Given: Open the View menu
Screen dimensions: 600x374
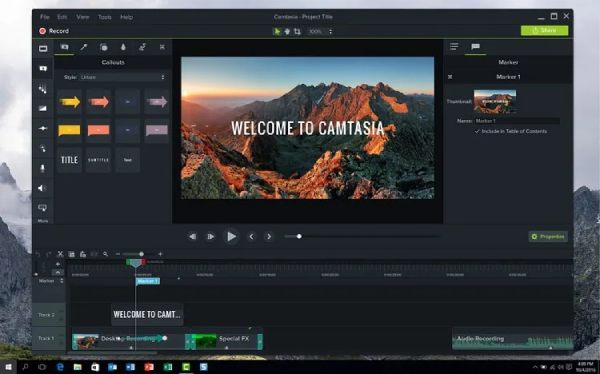Looking at the screenshot, I should click(x=83, y=17).
